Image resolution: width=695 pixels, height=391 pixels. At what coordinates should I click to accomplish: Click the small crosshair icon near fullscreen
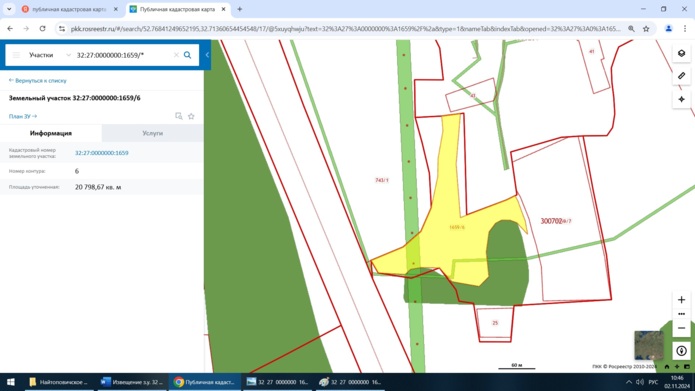677,367
